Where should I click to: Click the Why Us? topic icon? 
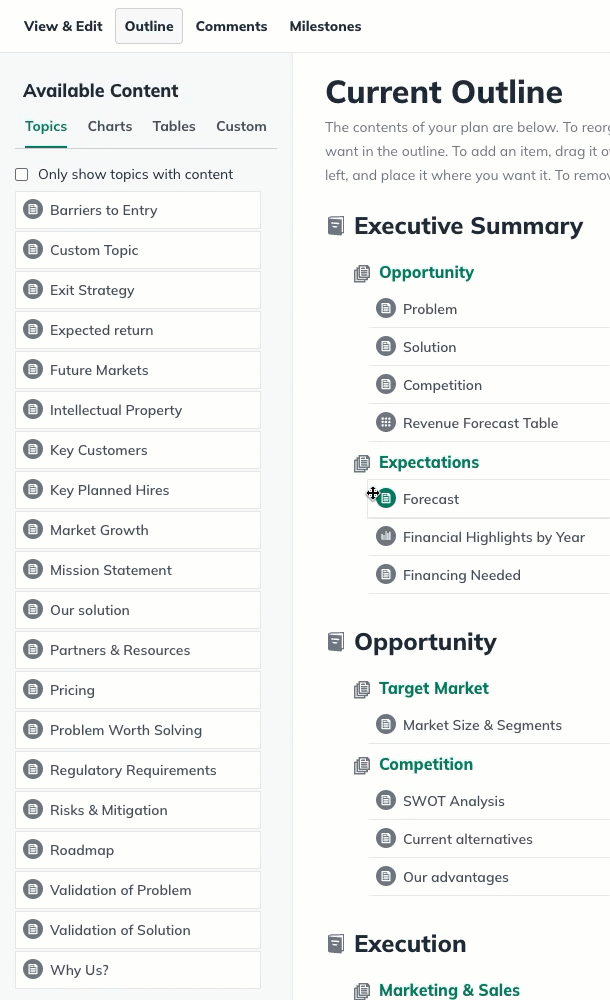[33, 969]
